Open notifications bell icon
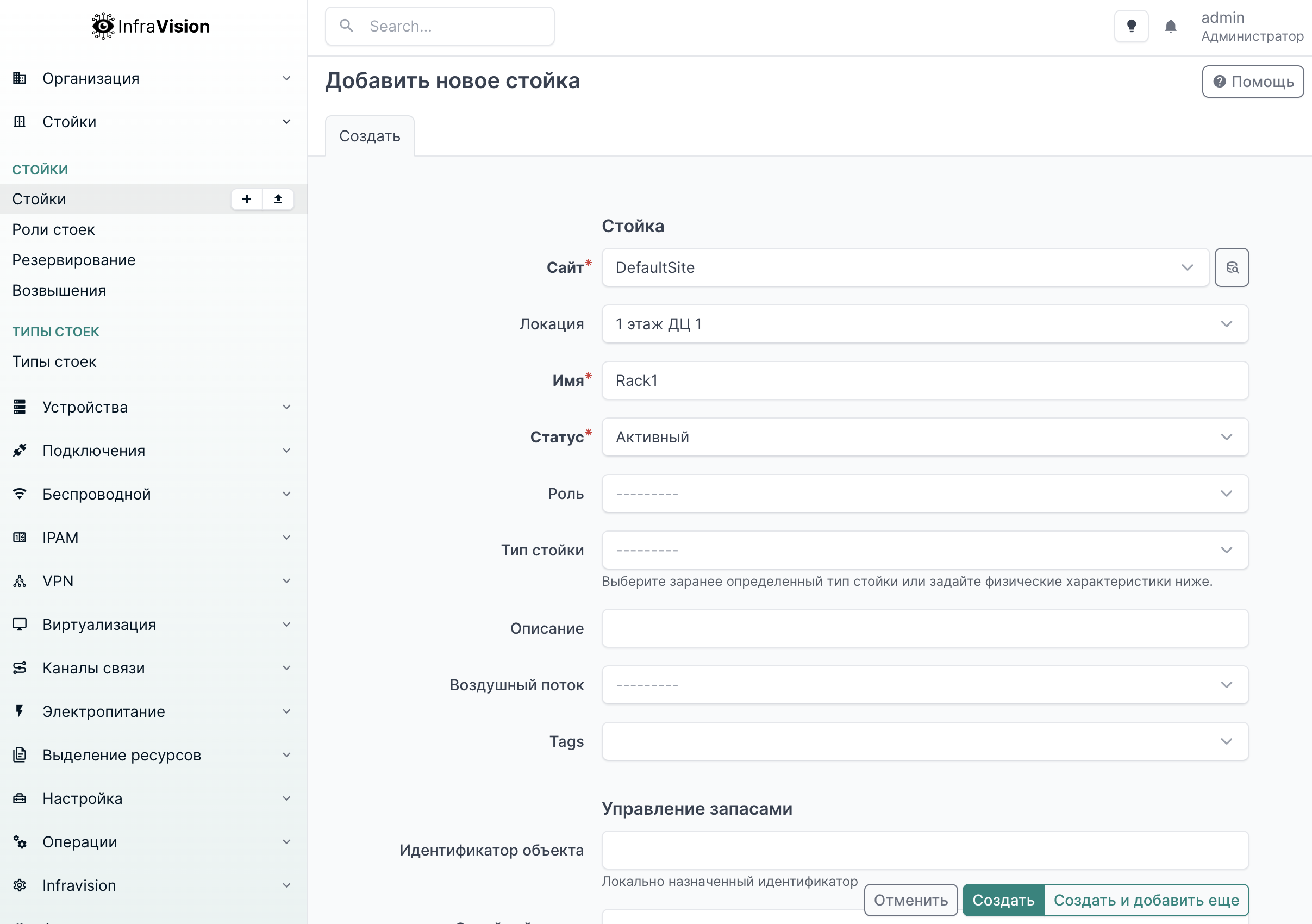1312x924 pixels. (1170, 26)
